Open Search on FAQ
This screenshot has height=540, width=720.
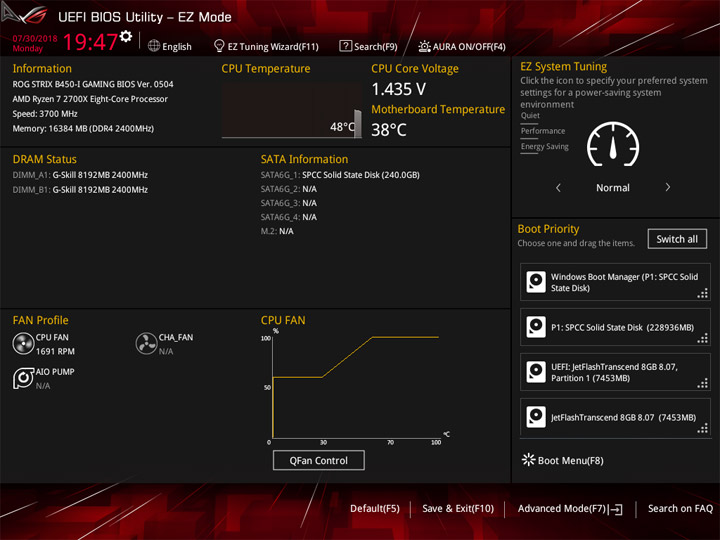pyautogui.click(x=680, y=508)
